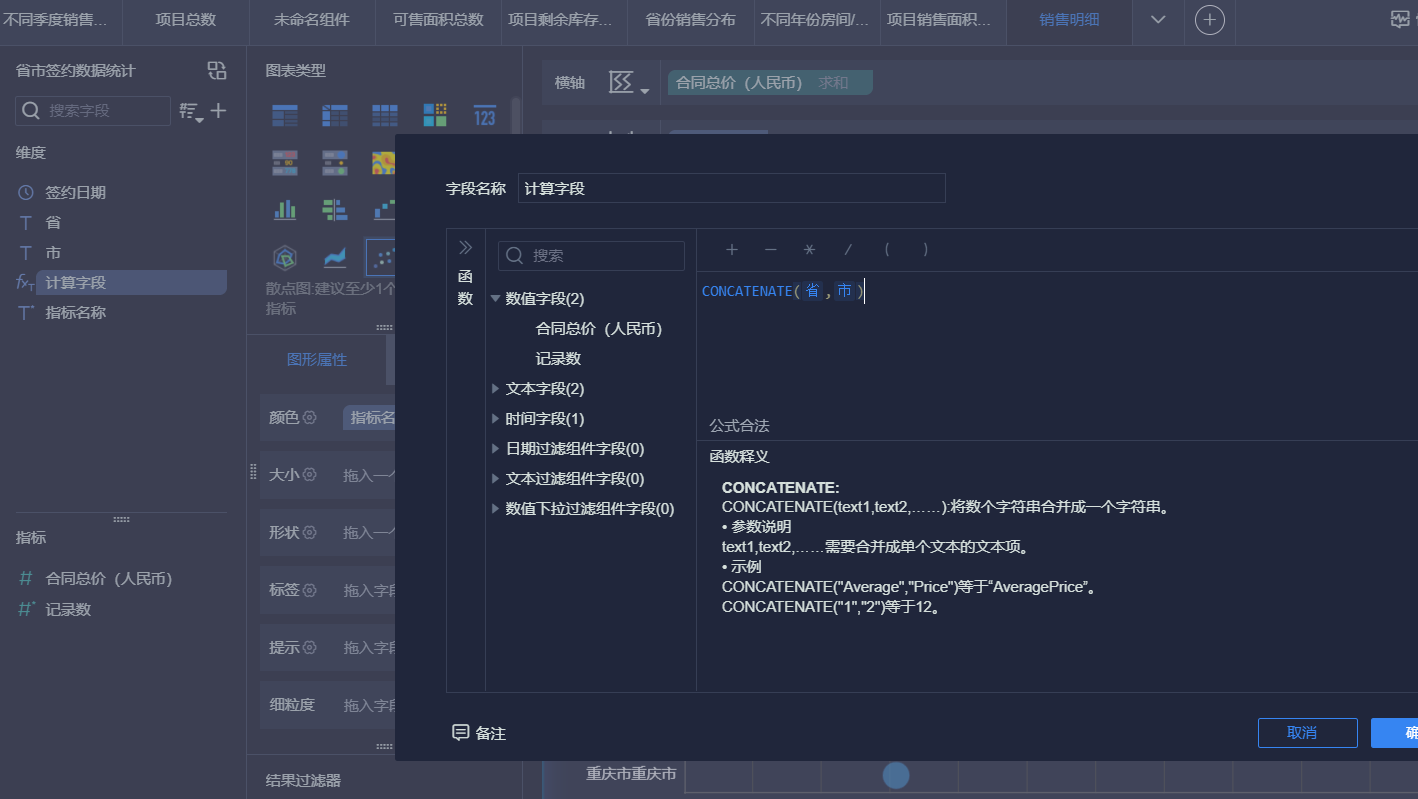The image size is (1418, 799).
Task: Select the vertical bar chart type
Action: pos(285,209)
